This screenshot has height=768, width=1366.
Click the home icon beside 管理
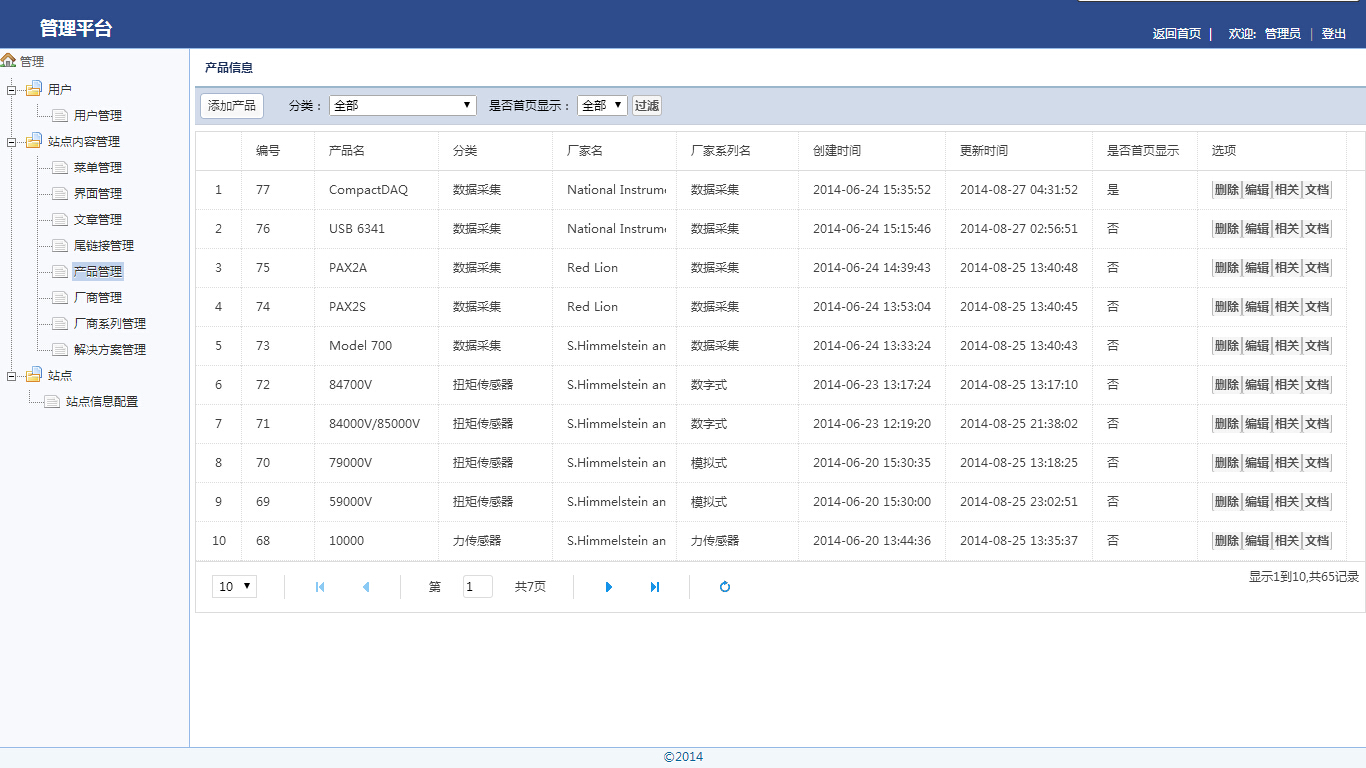pyautogui.click(x=8, y=60)
